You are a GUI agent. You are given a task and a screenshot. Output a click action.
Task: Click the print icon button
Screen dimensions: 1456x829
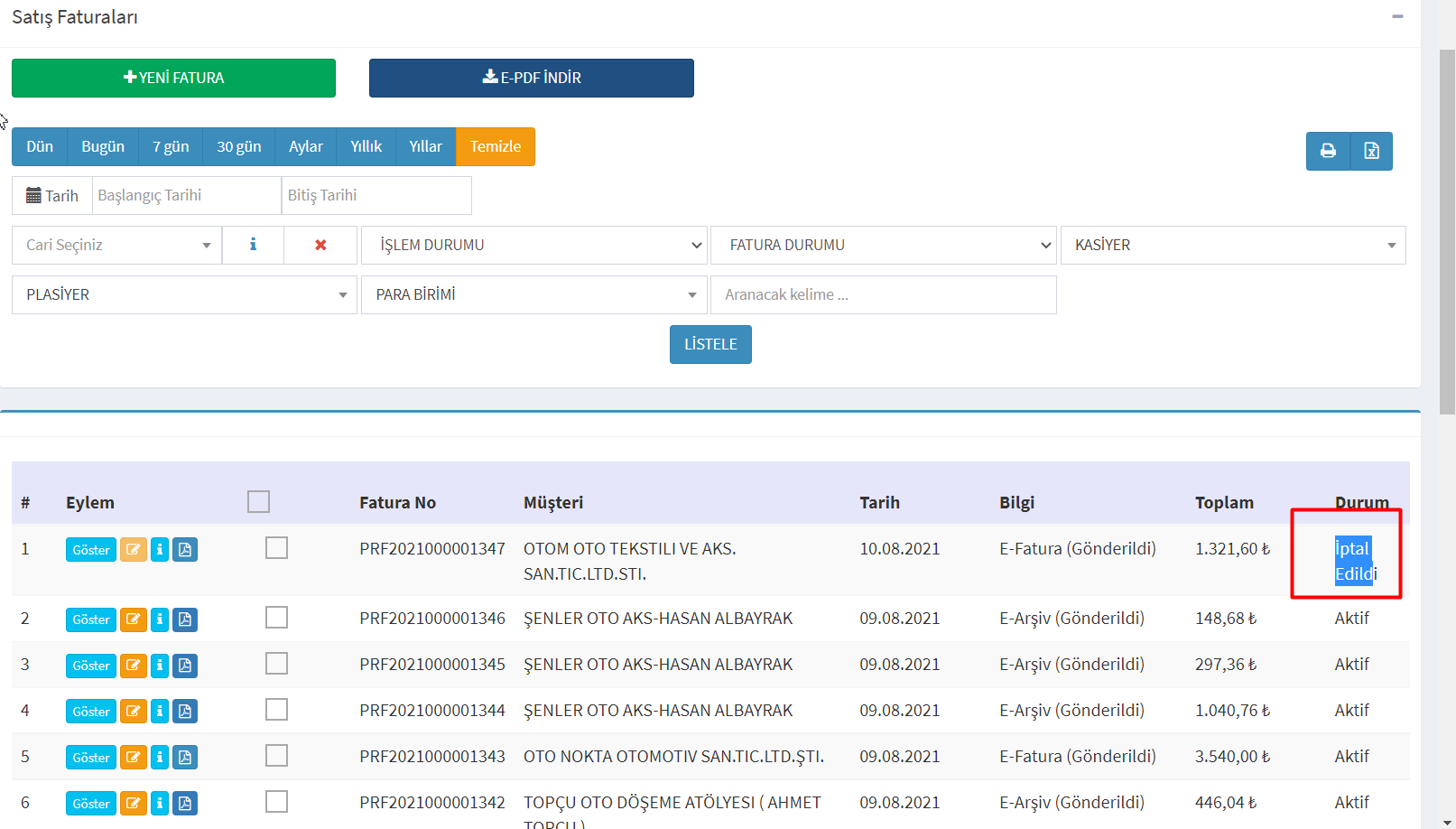(x=1328, y=151)
